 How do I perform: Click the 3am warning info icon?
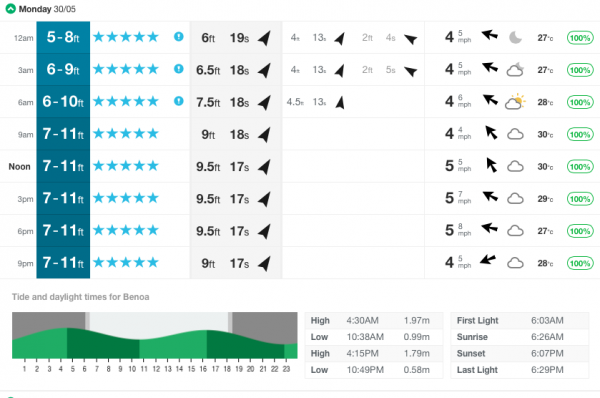pyautogui.click(x=179, y=69)
